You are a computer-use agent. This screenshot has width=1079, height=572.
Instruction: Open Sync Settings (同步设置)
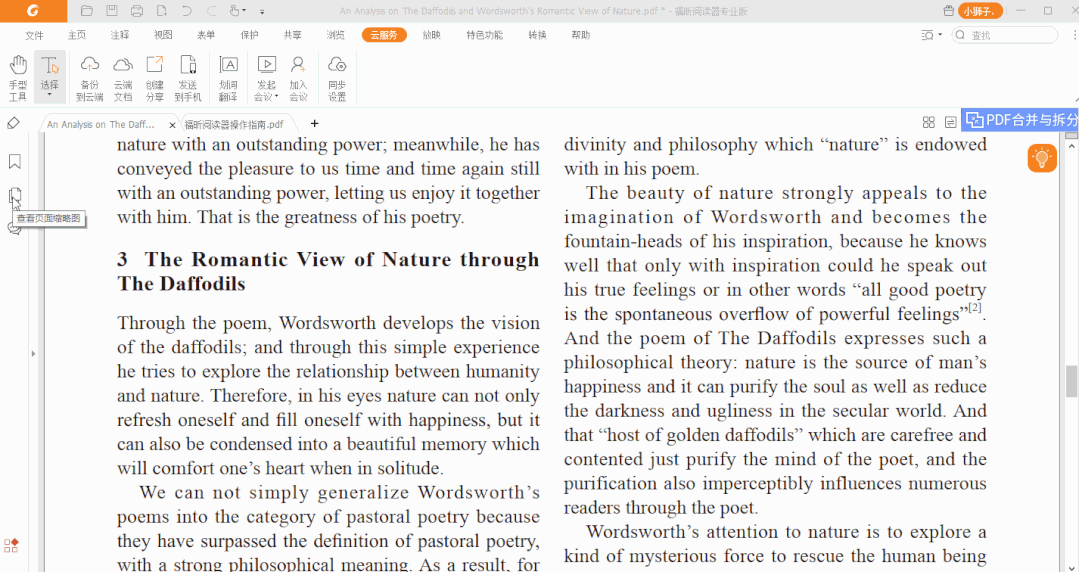[337, 77]
